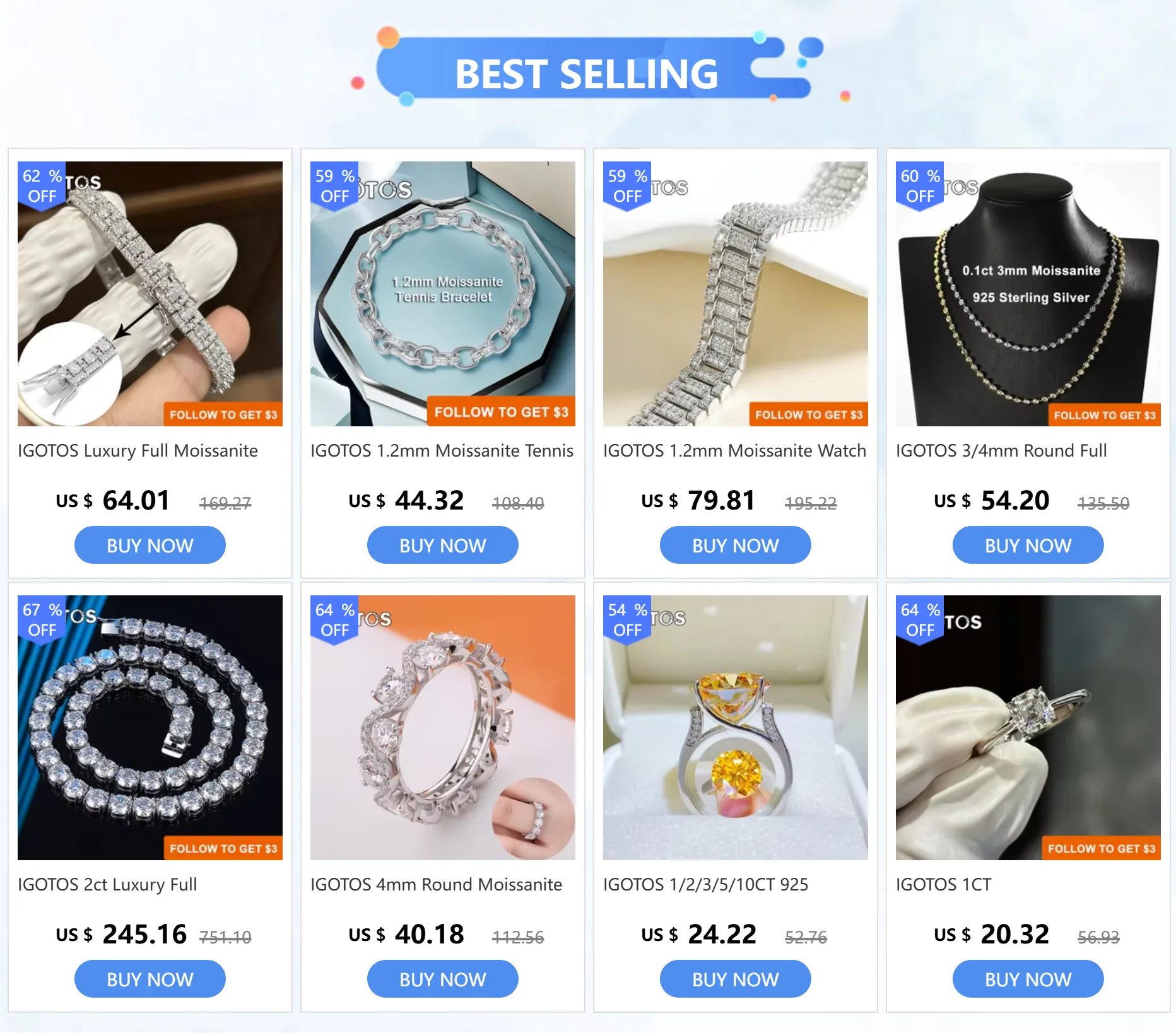Open the 4mm Round Moissanite ring image
This screenshot has width=1176, height=1033.
(x=443, y=728)
